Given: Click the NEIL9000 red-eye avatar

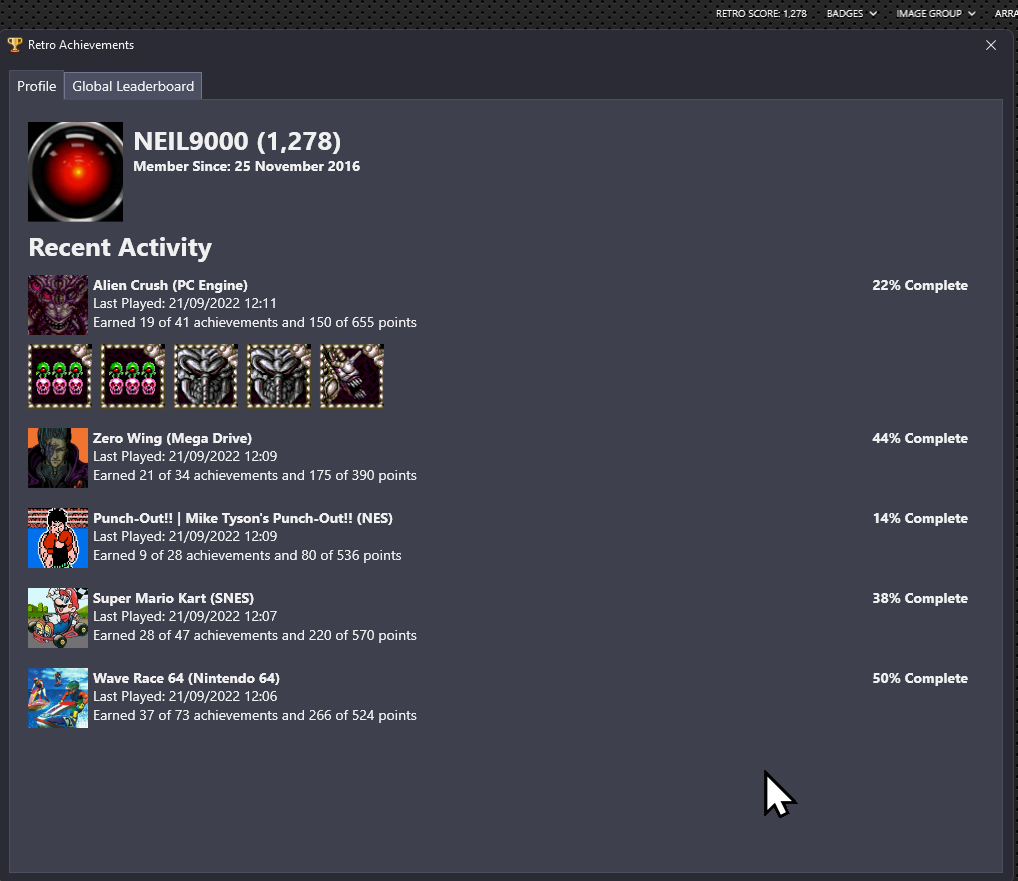Looking at the screenshot, I should point(75,171).
